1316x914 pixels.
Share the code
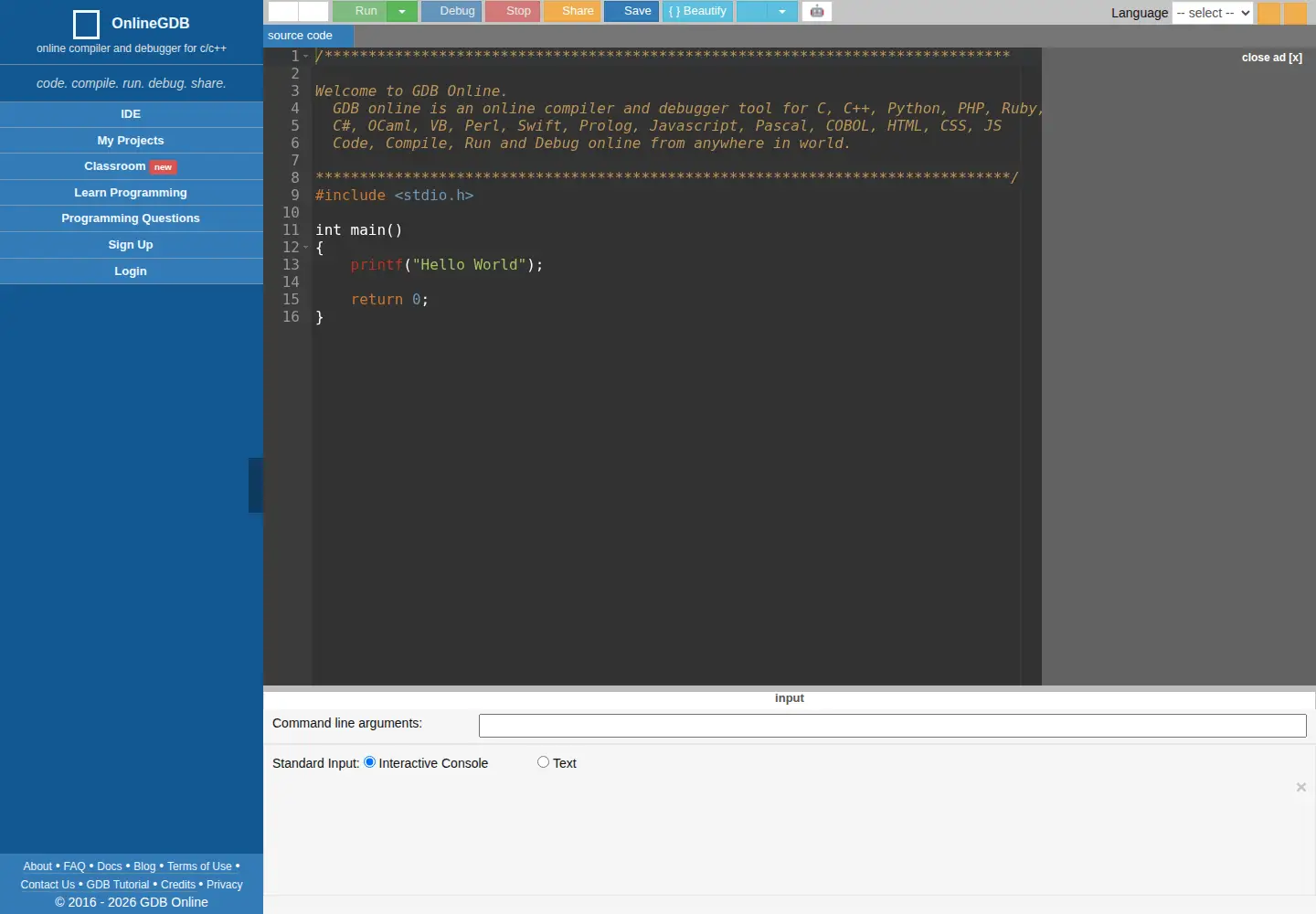572,11
